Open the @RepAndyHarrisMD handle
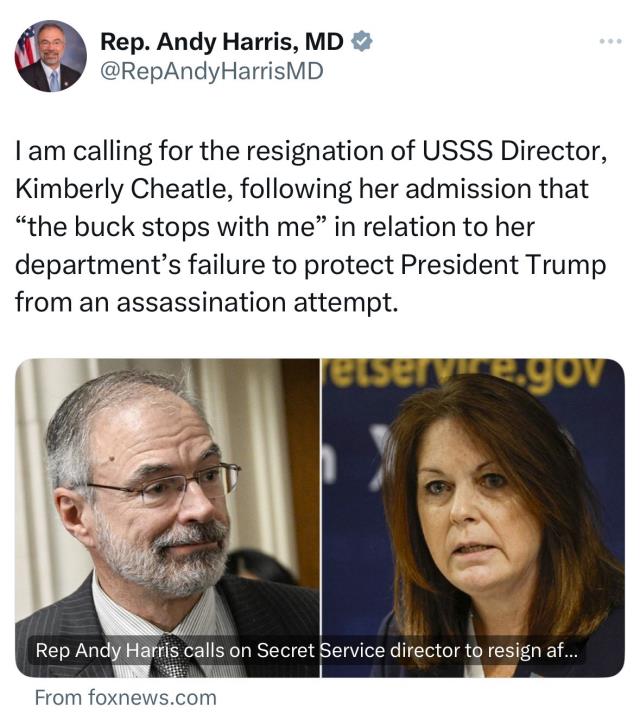 pyautogui.click(x=211, y=71)
